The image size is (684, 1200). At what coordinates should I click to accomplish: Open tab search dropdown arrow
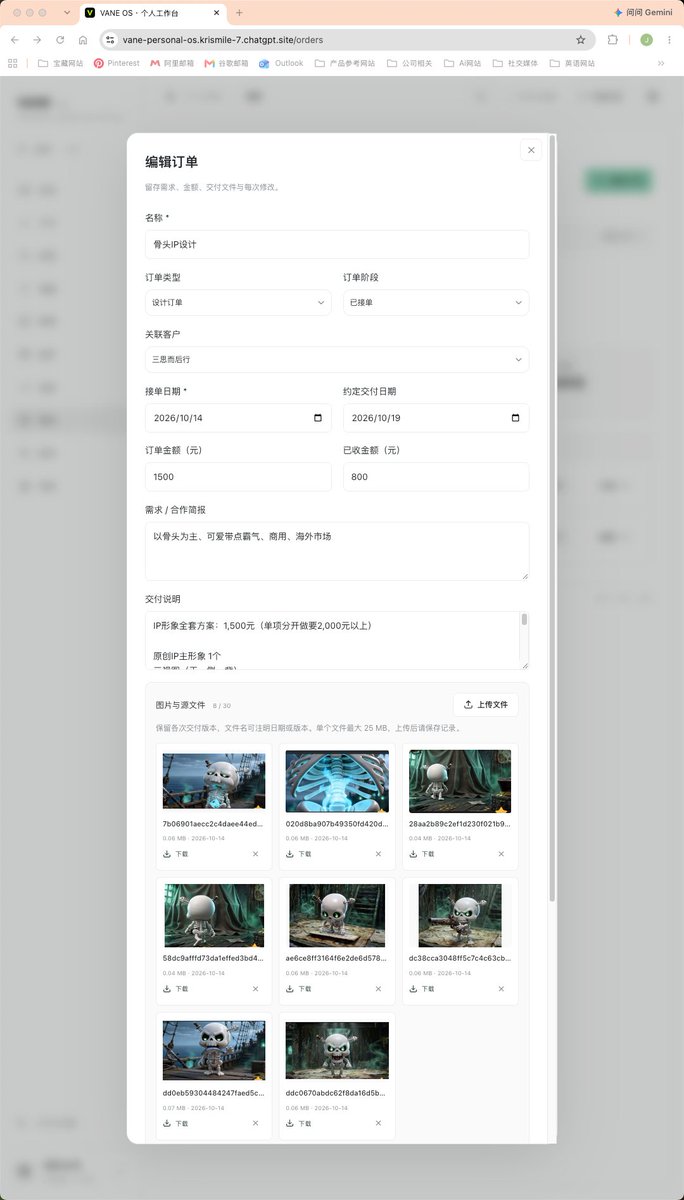pos(66,12)
